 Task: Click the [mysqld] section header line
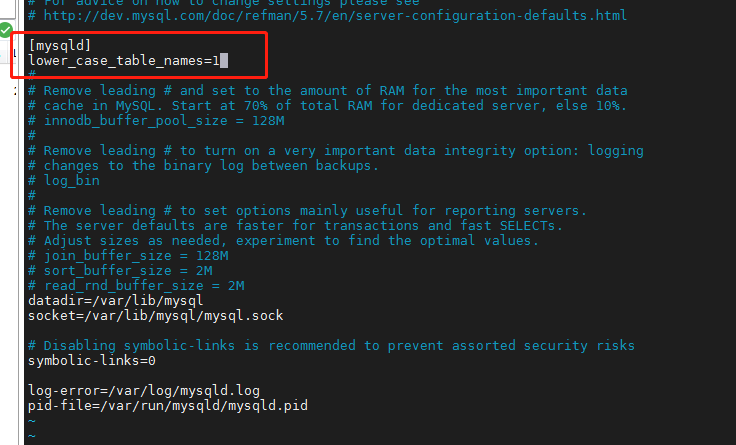(60, 46)
